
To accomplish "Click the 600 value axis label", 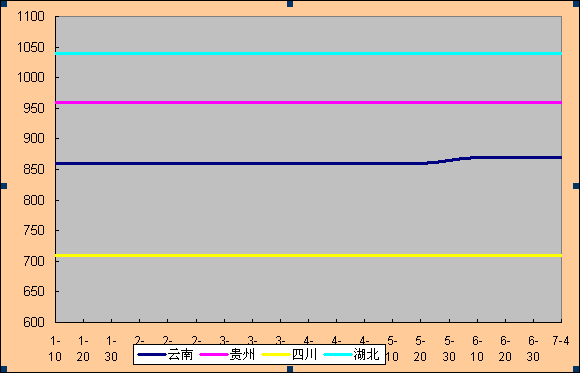I will tap(34, 322).
